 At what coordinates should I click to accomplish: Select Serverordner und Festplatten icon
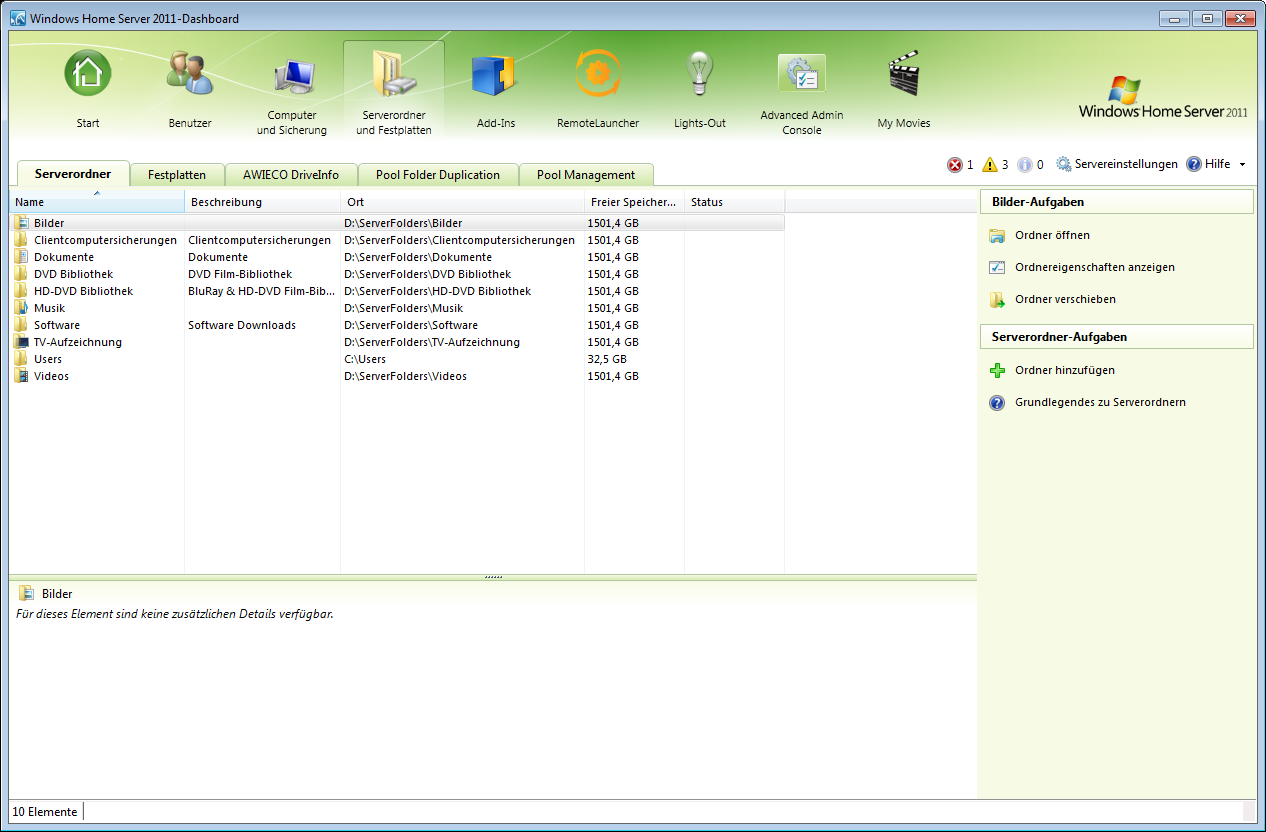pos(394,76)
